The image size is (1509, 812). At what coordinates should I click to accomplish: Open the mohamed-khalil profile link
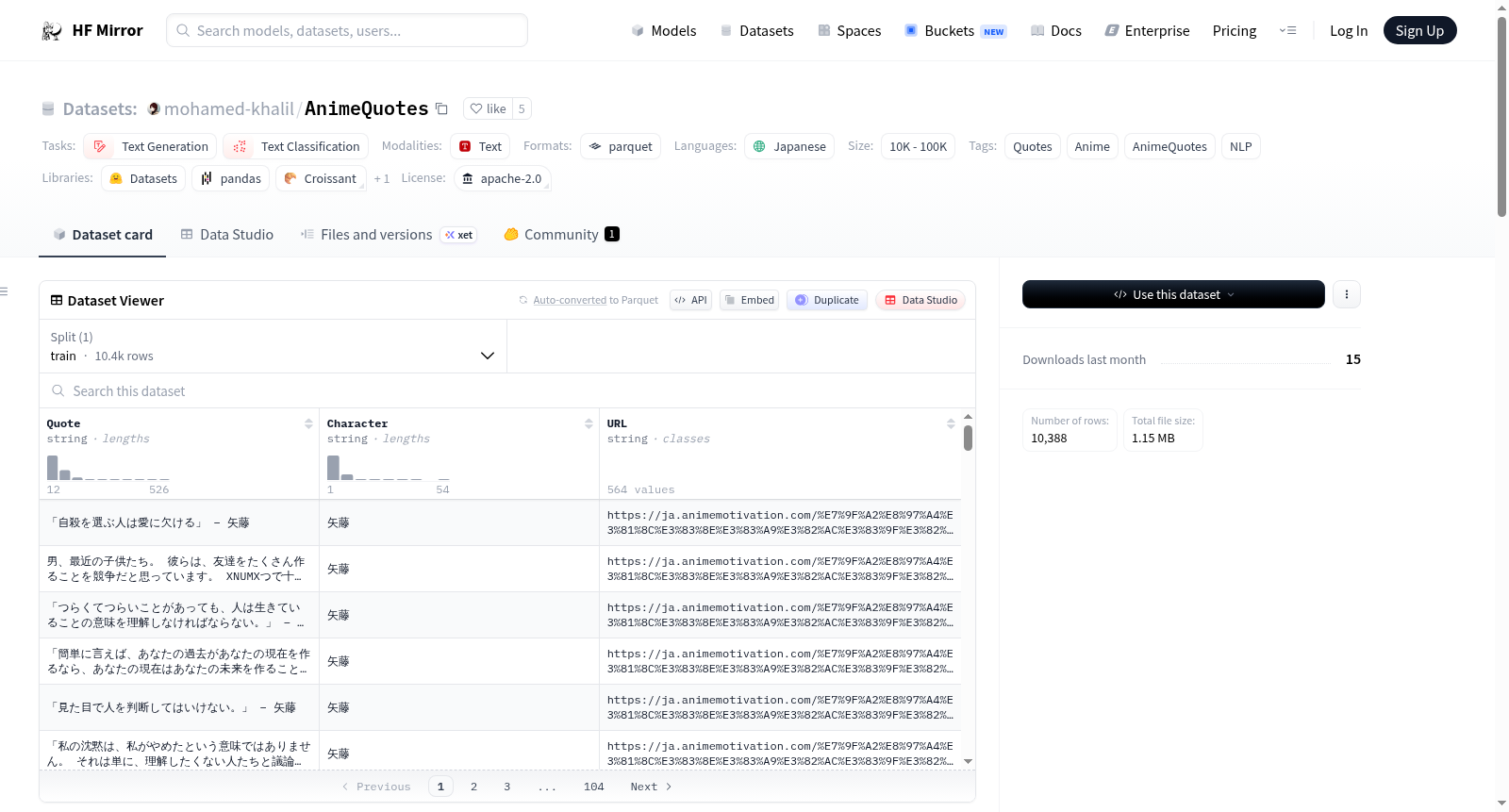pyautogui.click(x=229, y=108)
